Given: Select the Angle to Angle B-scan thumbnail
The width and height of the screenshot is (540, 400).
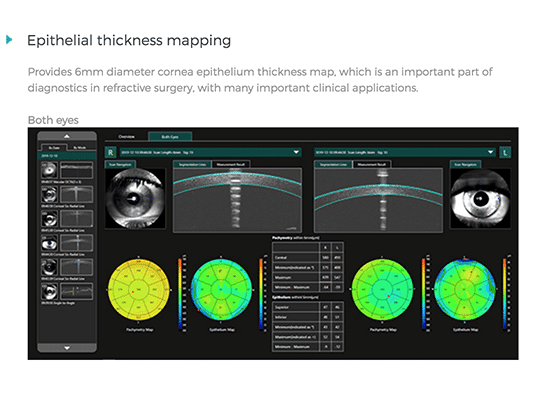Looking at the screenshot, I should (76, 291).
